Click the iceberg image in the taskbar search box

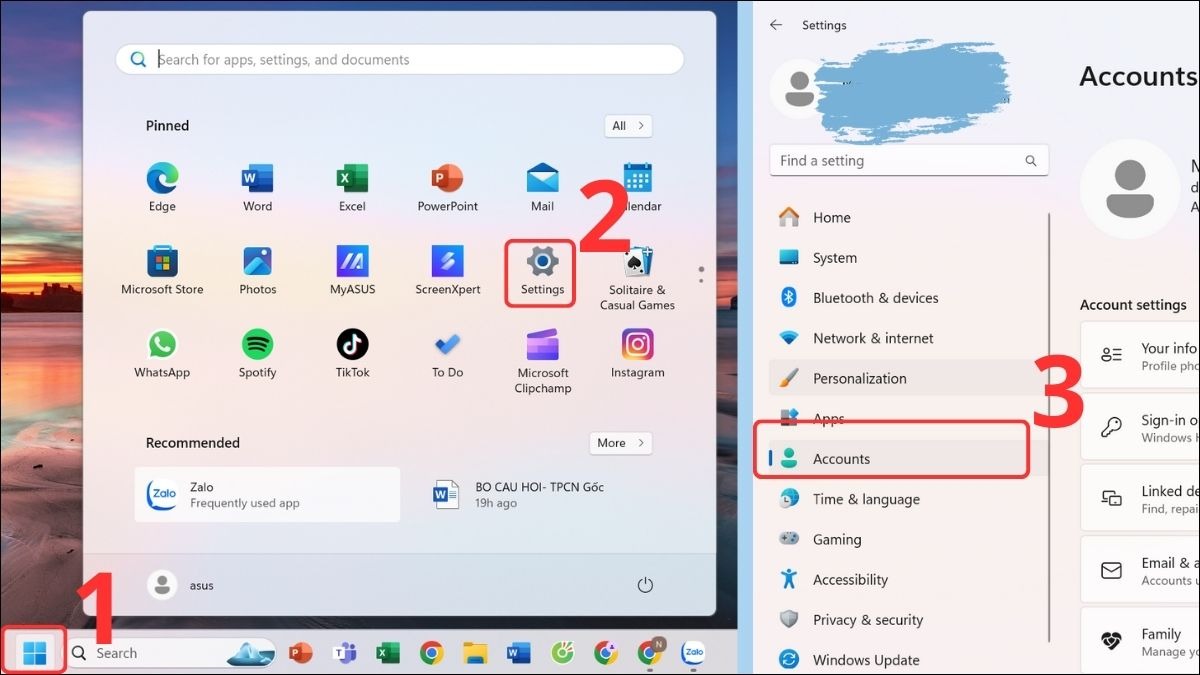pos(250,653)
